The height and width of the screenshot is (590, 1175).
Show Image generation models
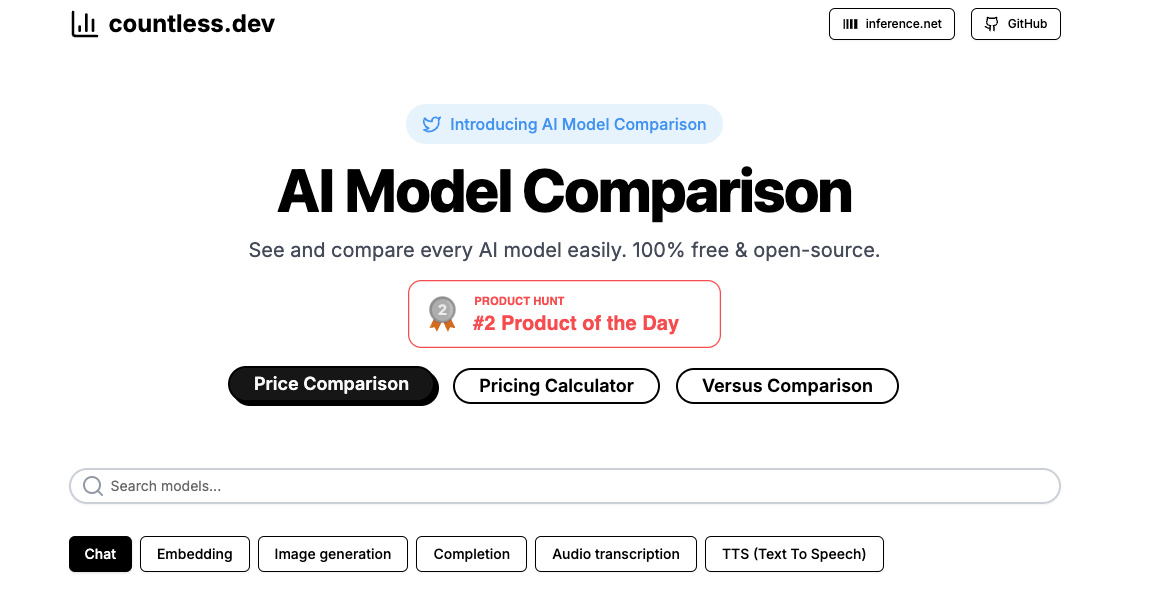point(333,554)
